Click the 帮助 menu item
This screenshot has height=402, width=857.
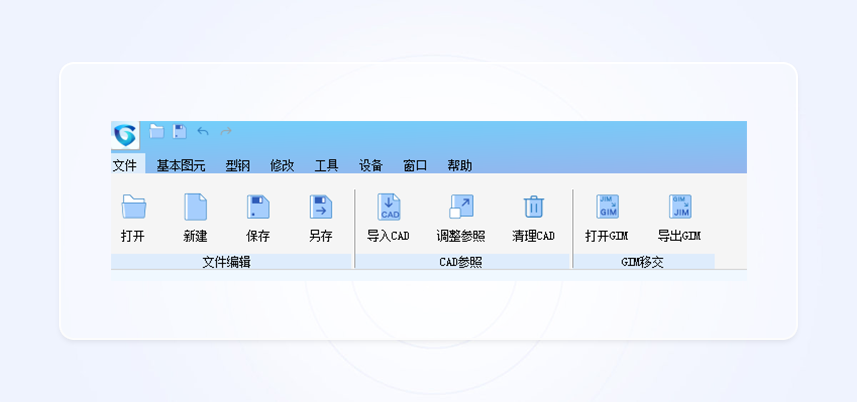(460, 165)
